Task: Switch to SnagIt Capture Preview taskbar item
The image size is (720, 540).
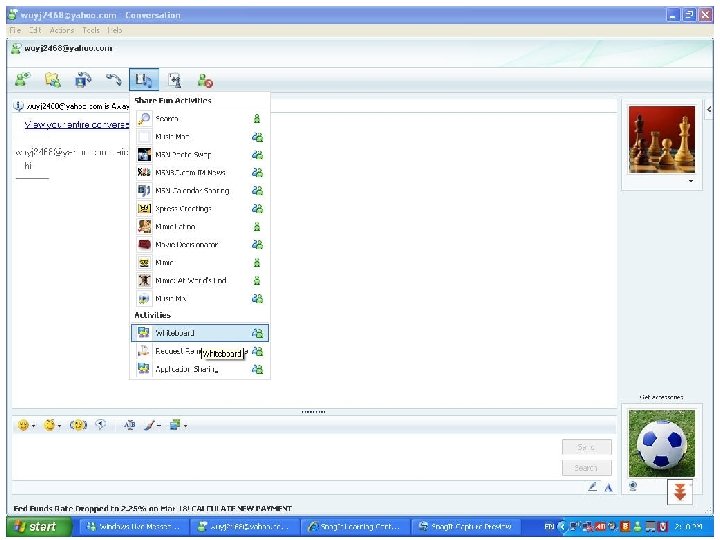Action: coord(466,527)
